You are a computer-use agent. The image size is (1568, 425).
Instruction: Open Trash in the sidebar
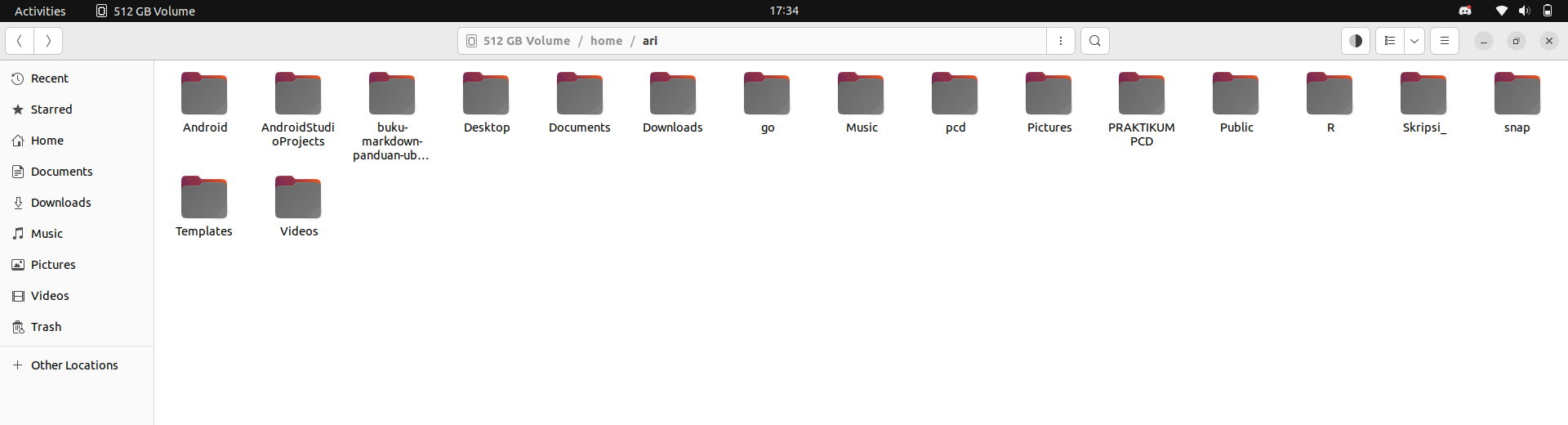click(x=77, y=327)
